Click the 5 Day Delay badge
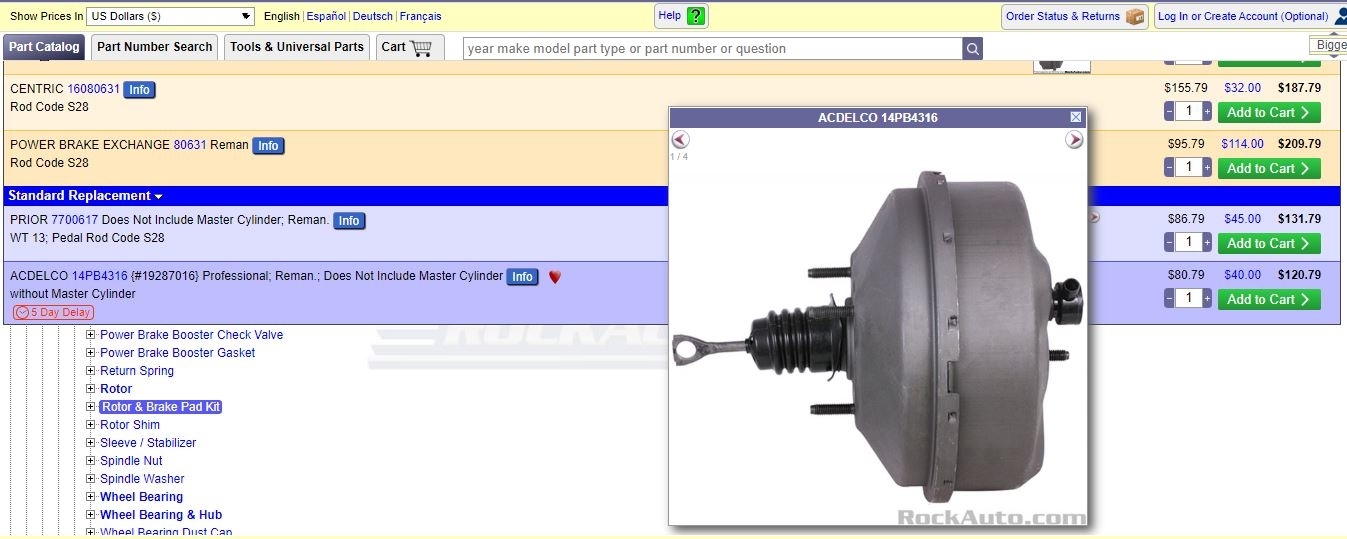The height and width of the screenshot is (539, 1347). 53,312
